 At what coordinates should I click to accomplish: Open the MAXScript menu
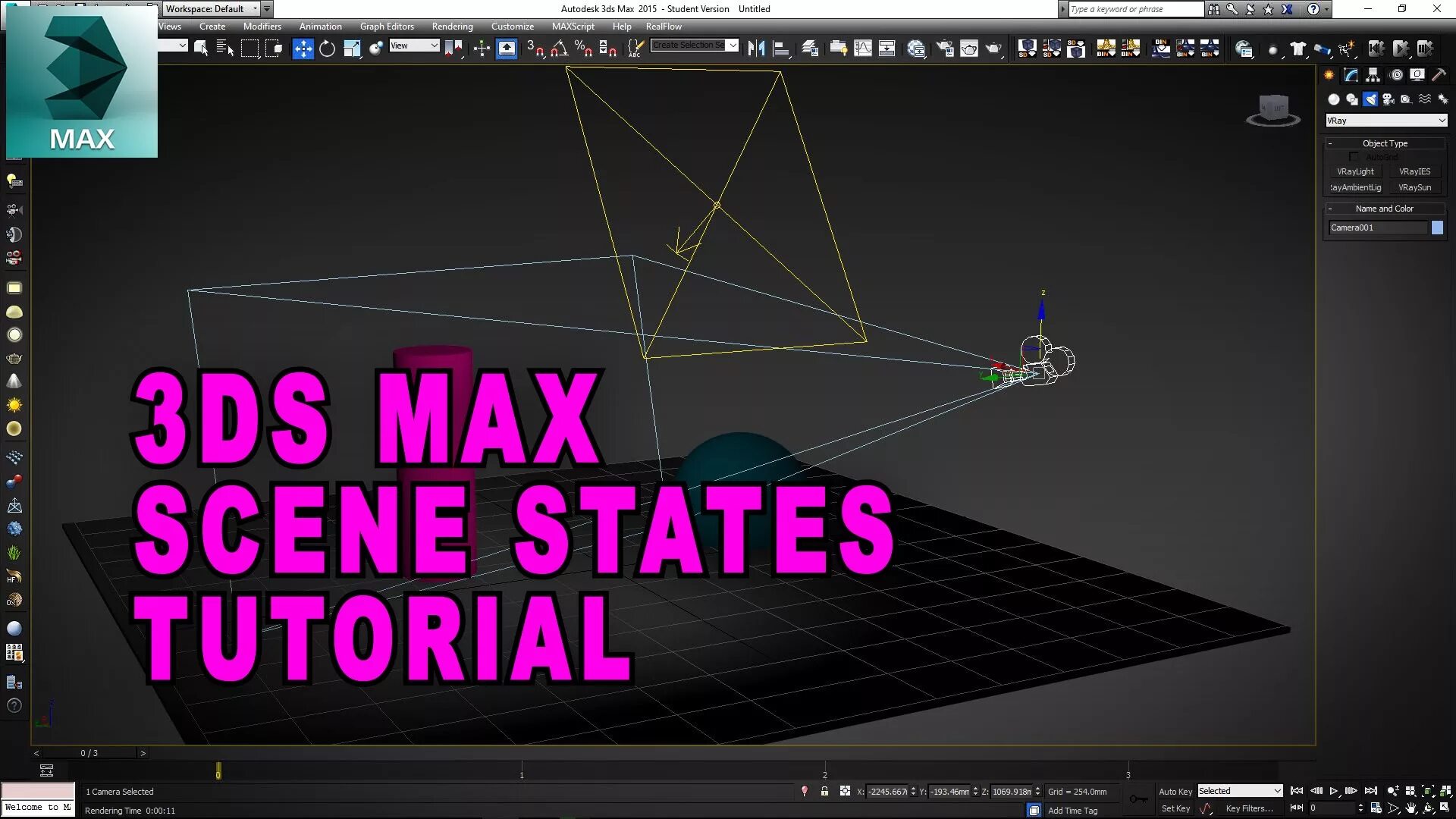[x=573, y=27]
